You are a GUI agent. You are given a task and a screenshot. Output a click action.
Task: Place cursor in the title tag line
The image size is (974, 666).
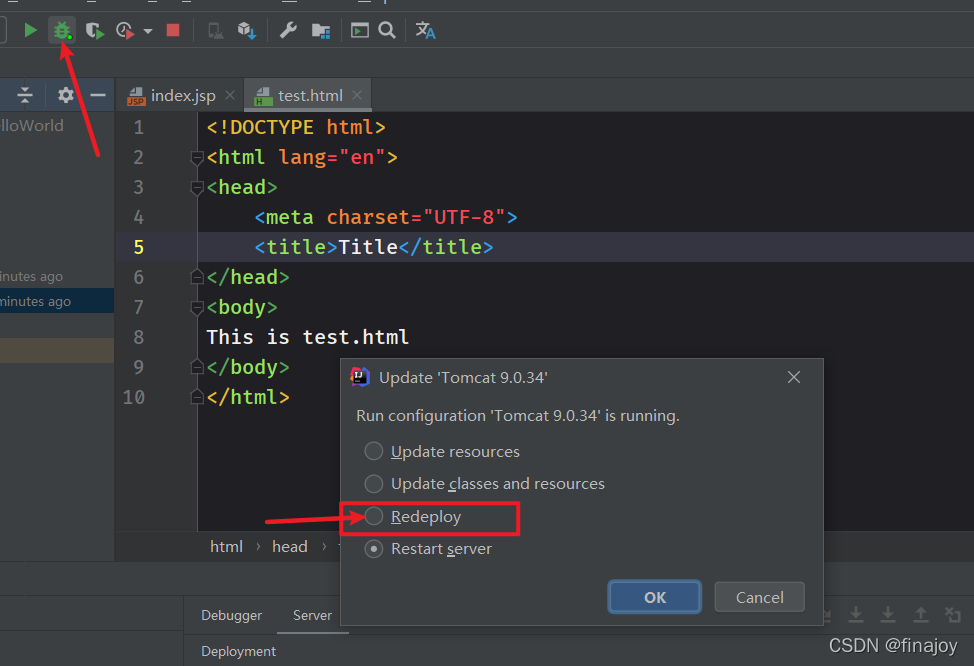[374, 247]
